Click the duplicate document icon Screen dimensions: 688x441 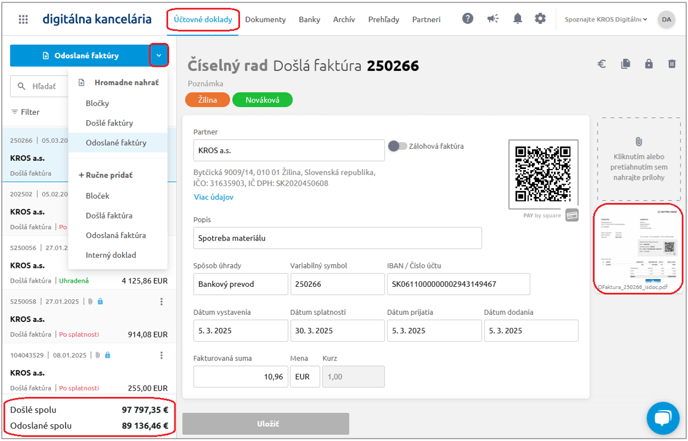(626, 64)
